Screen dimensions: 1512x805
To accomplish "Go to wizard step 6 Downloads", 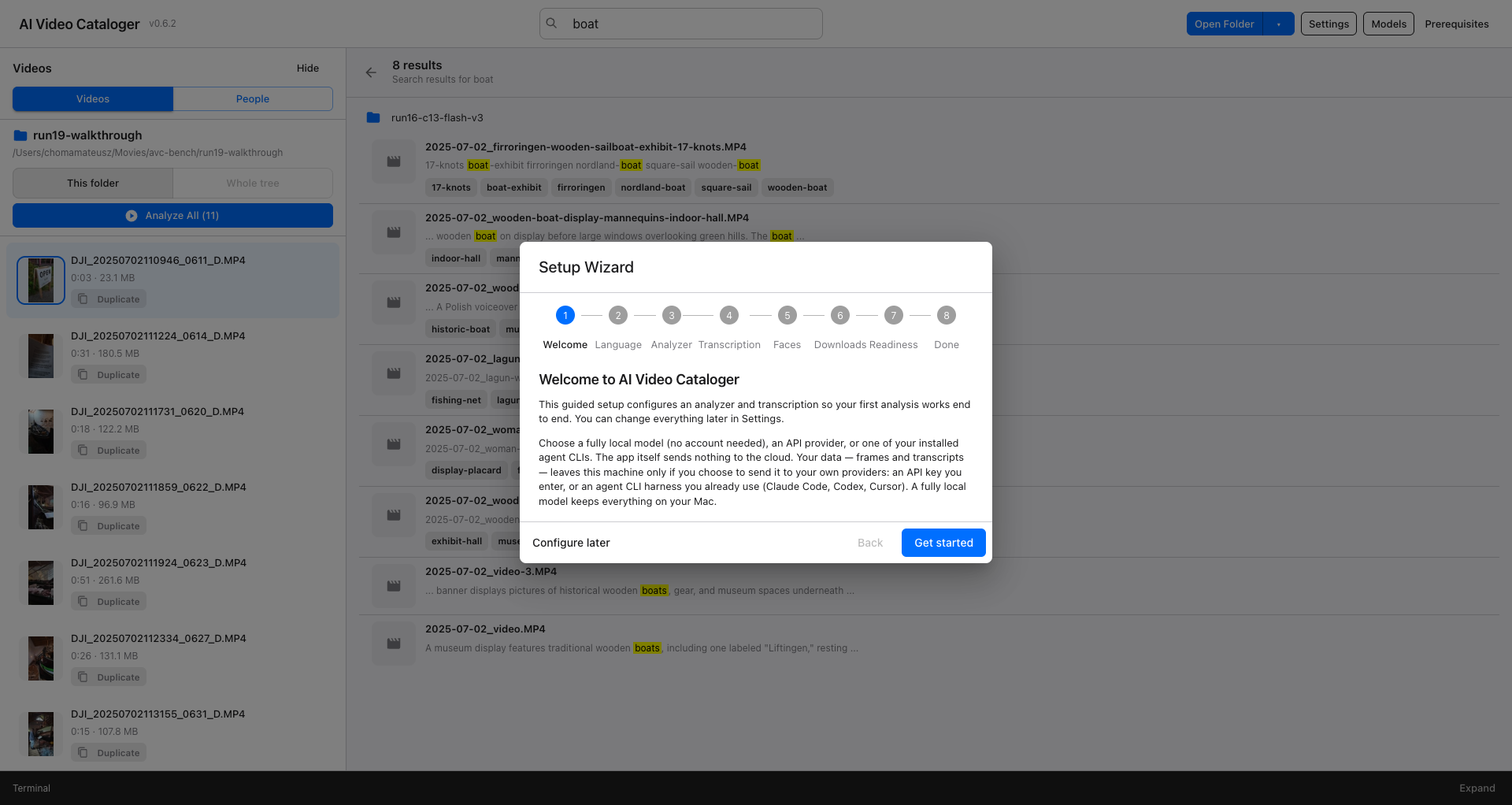I will point(840,316).
